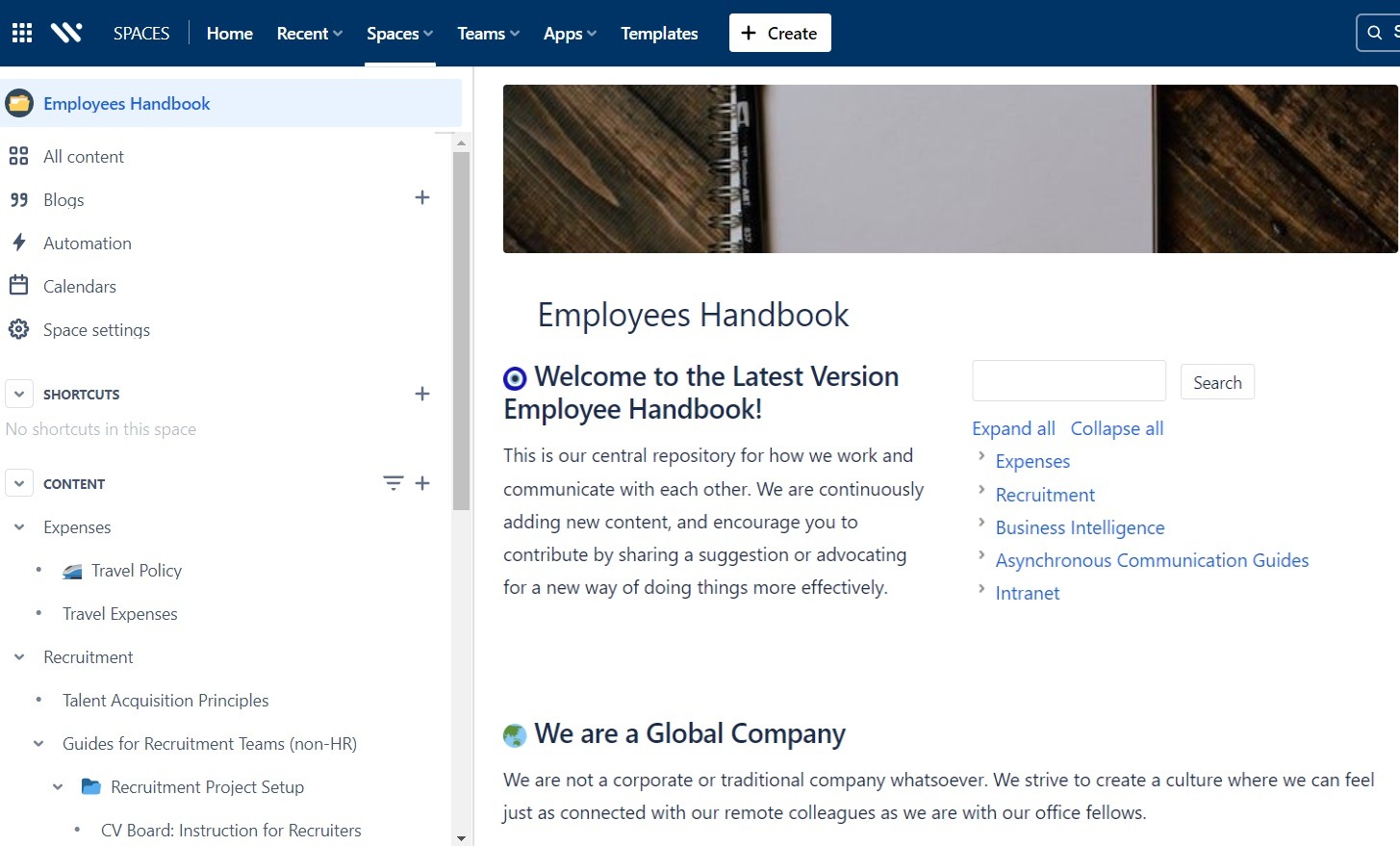Collapse the Recruitment tree in the sidebar

19,656
